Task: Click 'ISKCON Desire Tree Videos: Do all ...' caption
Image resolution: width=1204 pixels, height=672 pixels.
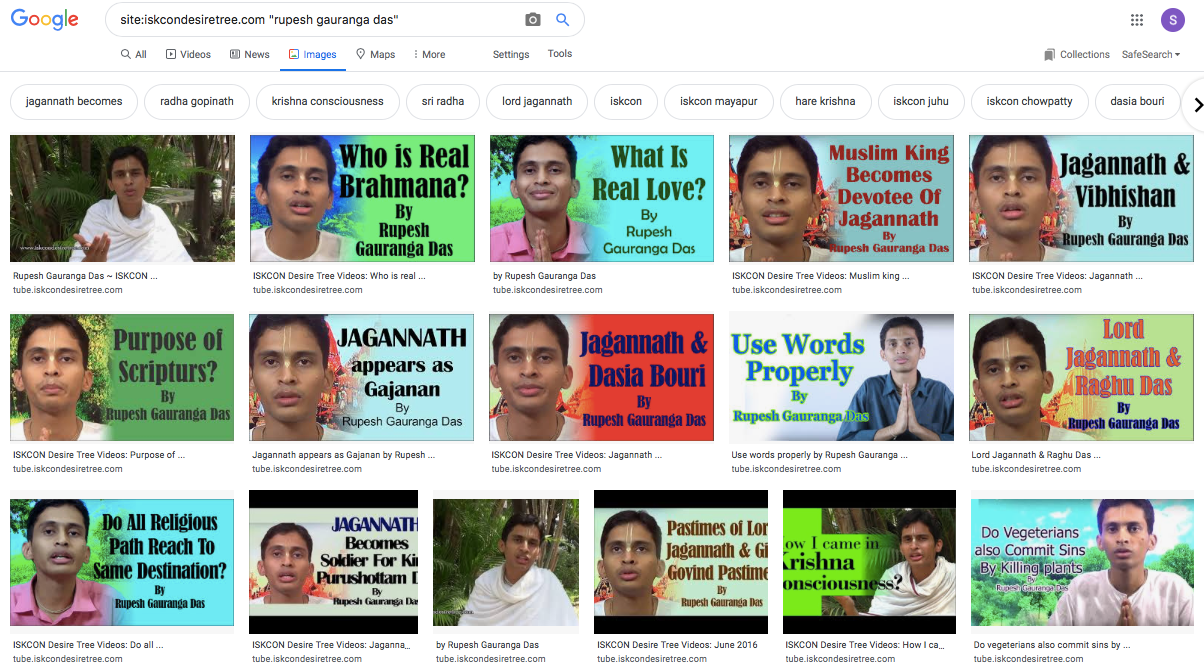Action: (88, 645)
